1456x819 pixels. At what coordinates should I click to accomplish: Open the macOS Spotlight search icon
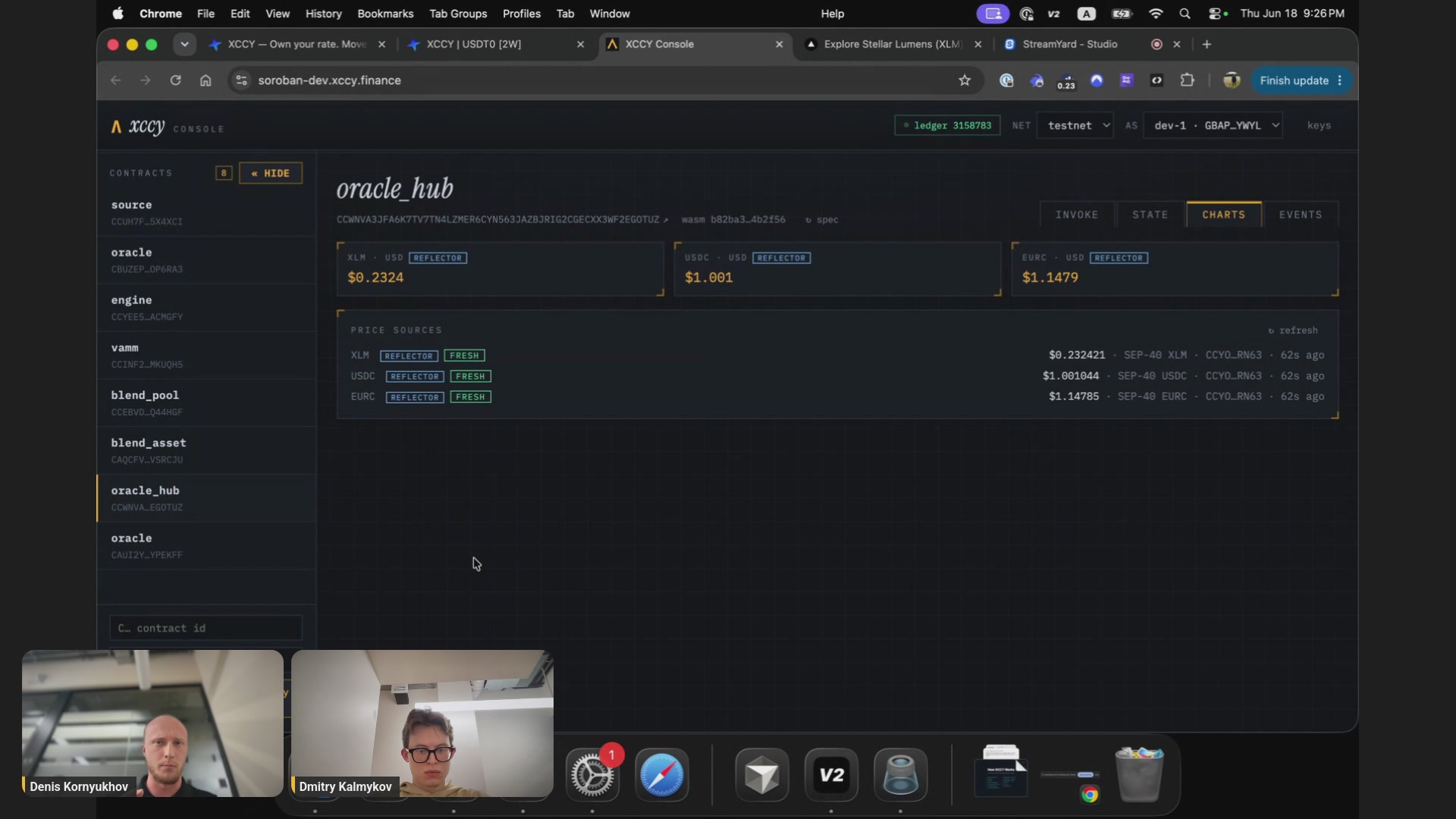(1185, 14)
